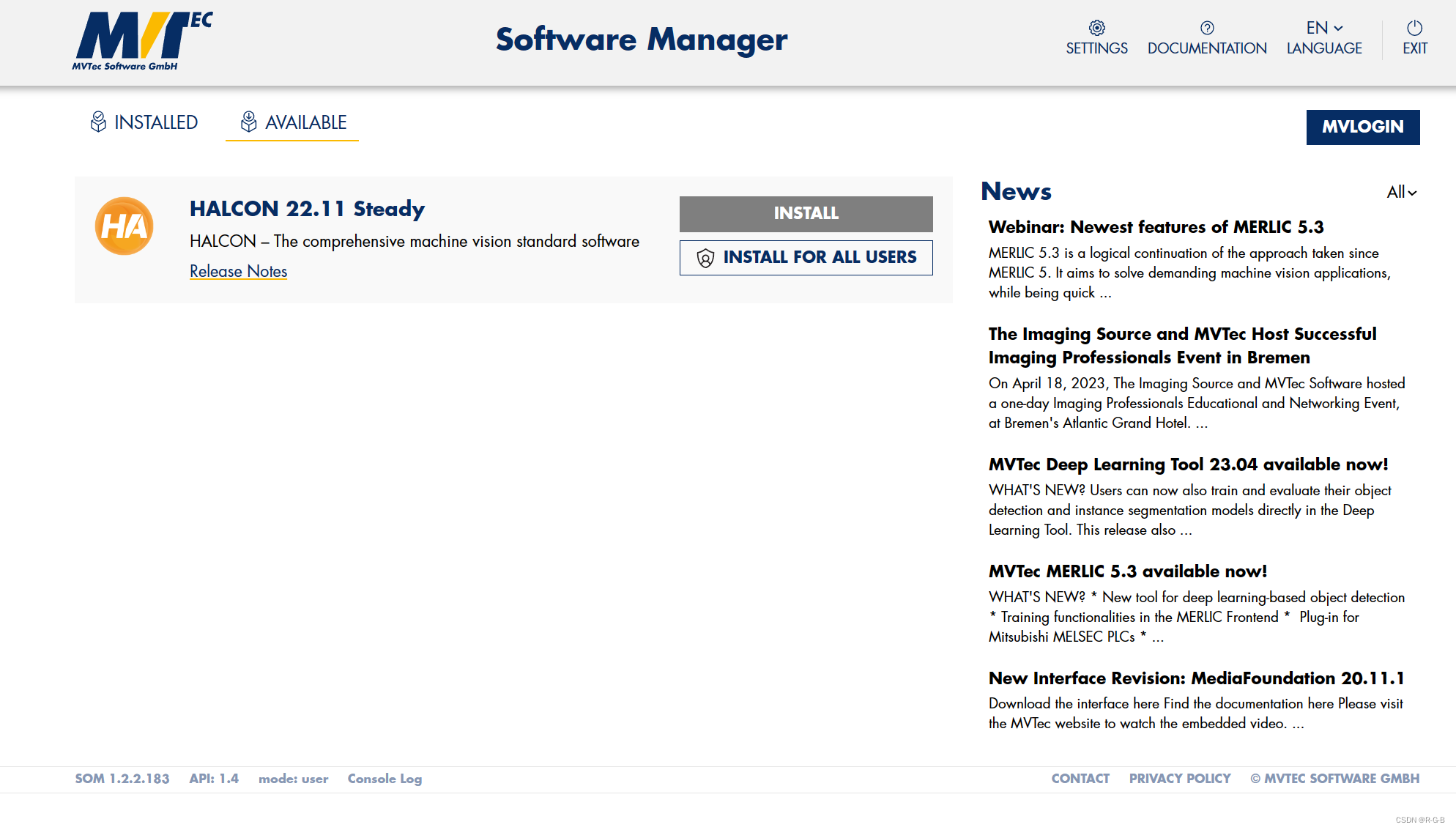The image size is (1456, 830).
Task: Open 'MVTec Deep Learning Tool 23.04 available now!'
Action: (1188, 464)
